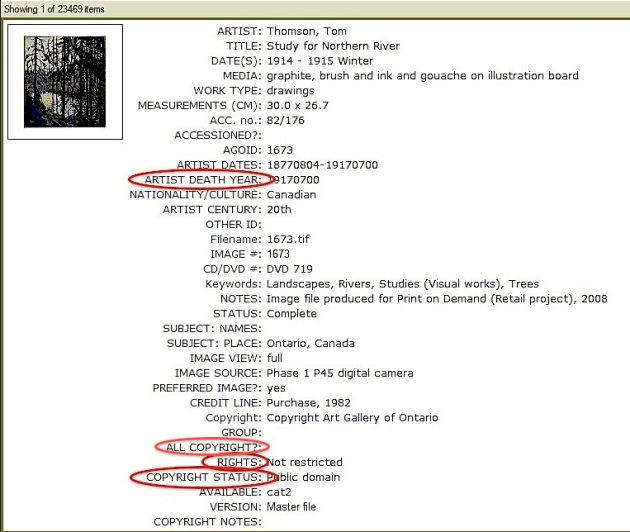
Task: Click the CD/DVD value DVD 719
Action: [291, 269]
